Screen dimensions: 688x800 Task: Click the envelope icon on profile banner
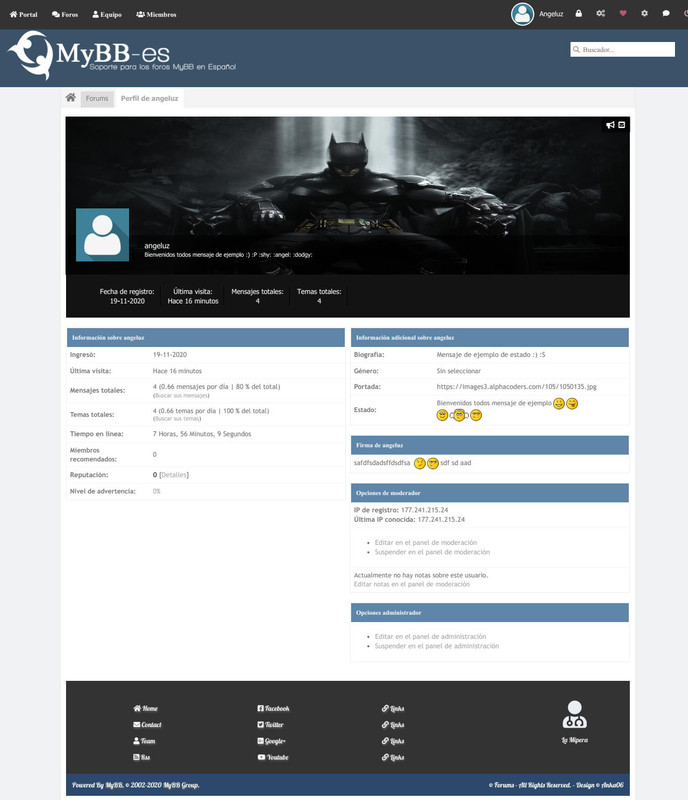(x=622, y=125)
